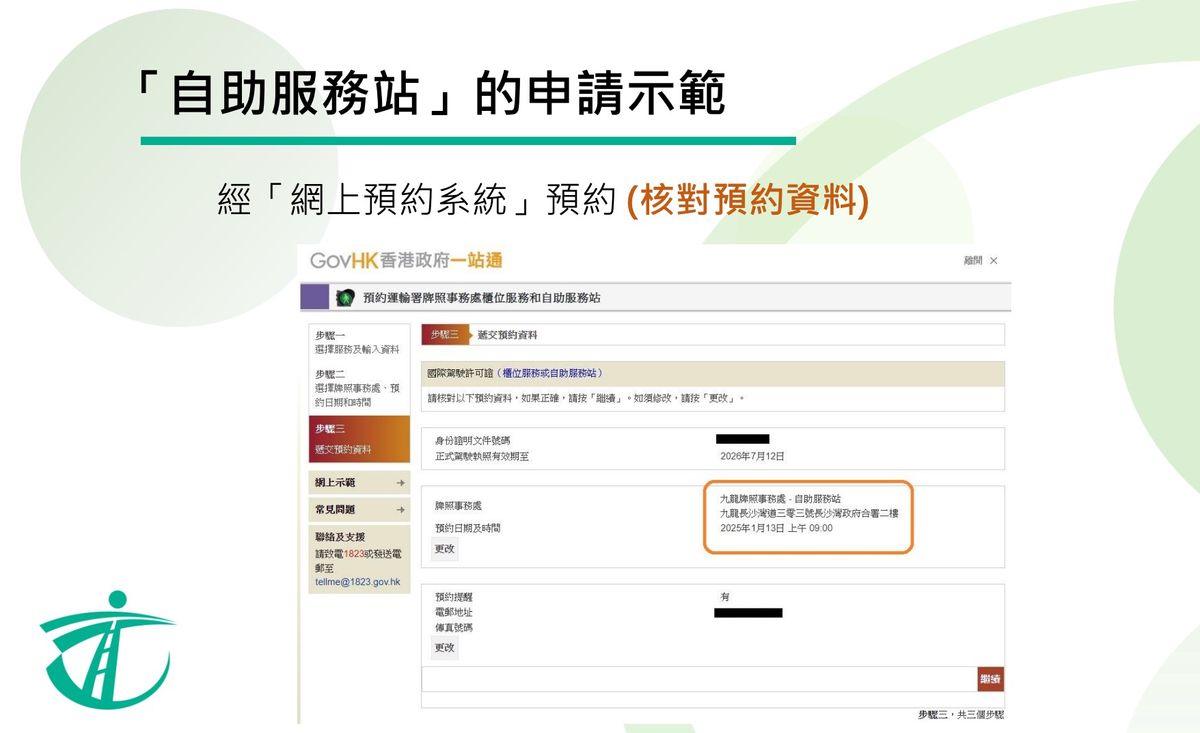The image size is (1200, 733).
Task: Click the 聯絡及支援 heading
Action: click(x=340, y=537)
